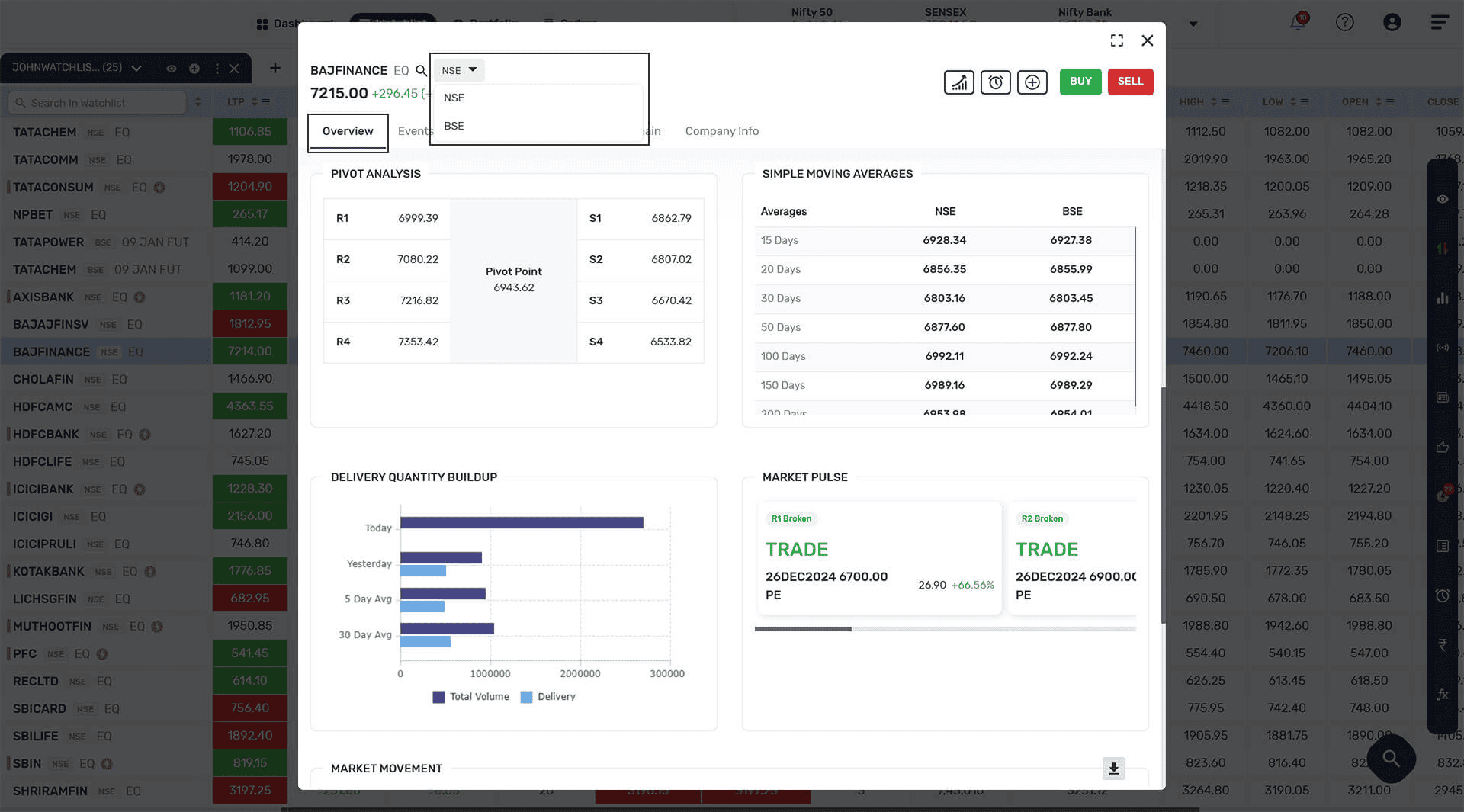Viewport: 1464px width, 812px height.
Task: Create a new watchlist tab with the plus
Action: click(x=274, y=69)
